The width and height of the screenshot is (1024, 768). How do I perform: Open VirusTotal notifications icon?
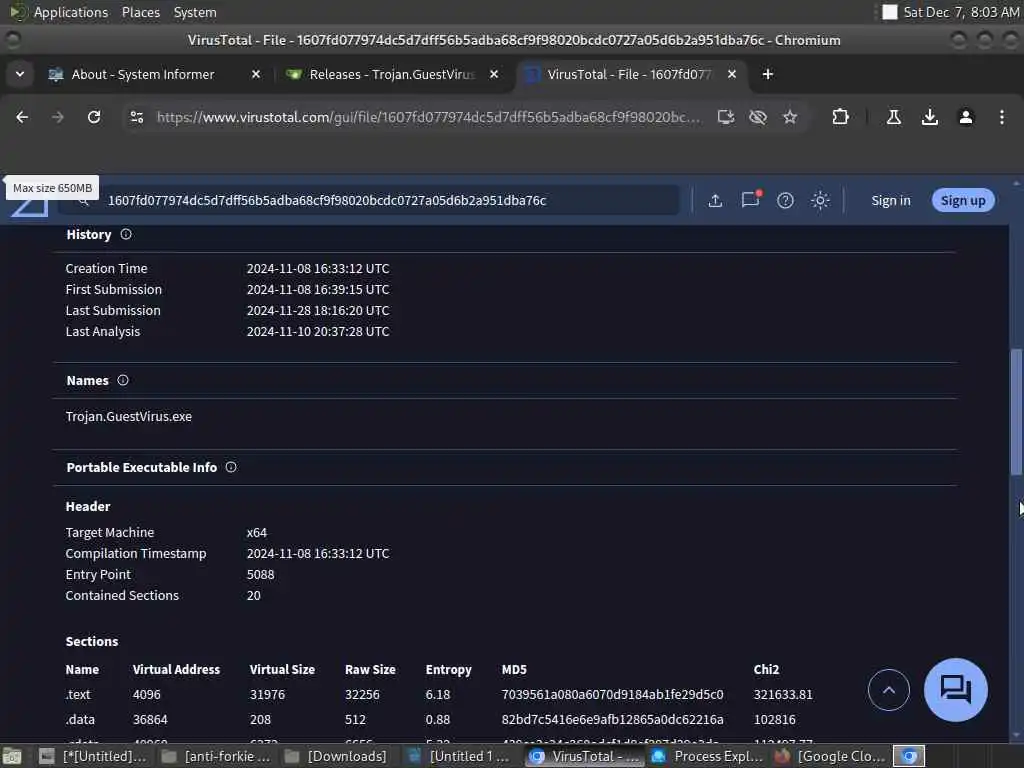pos(750,199)
